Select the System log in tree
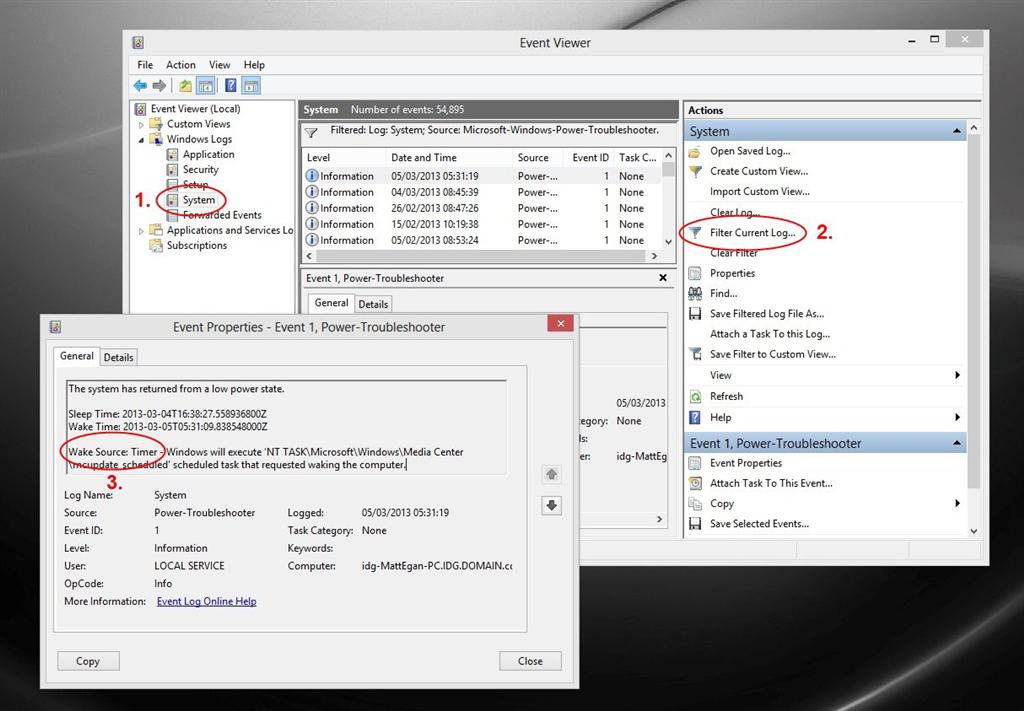The width and height of the screenshot is (1024, 711). pyautogui.click(x=199, y=200)
